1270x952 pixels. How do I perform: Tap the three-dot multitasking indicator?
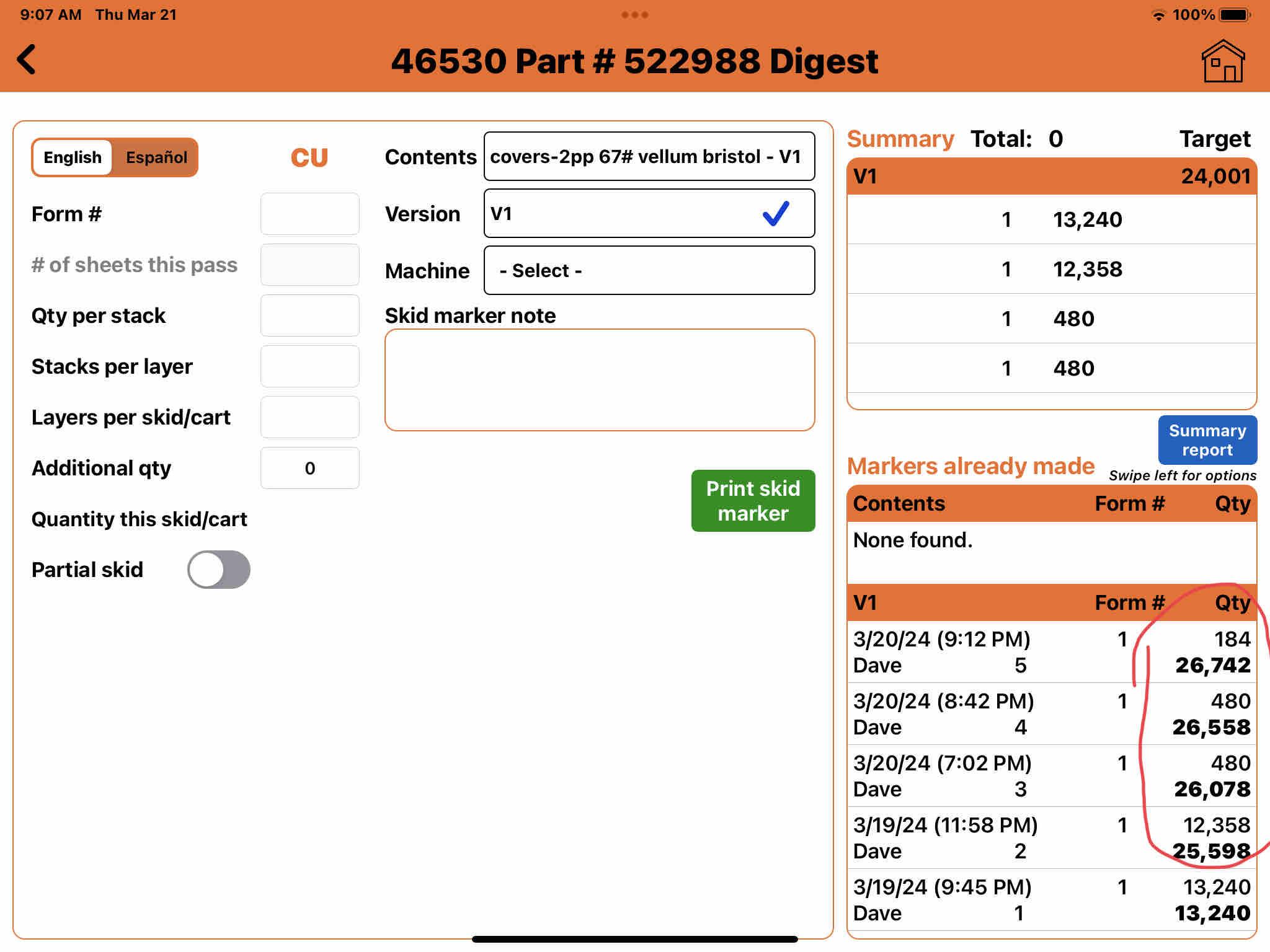pos(634,15)
